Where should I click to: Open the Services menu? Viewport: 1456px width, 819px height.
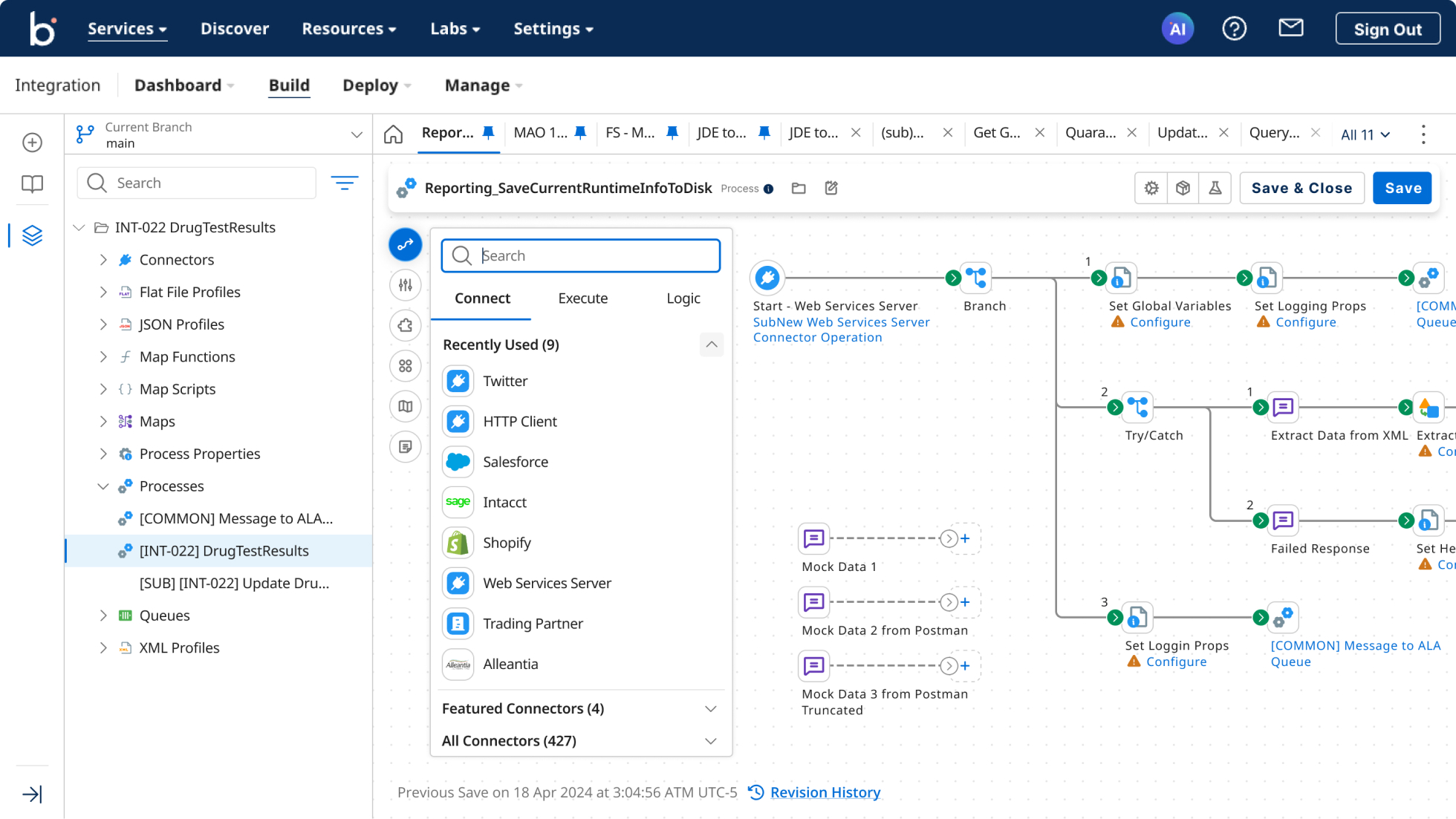(127, 29)
